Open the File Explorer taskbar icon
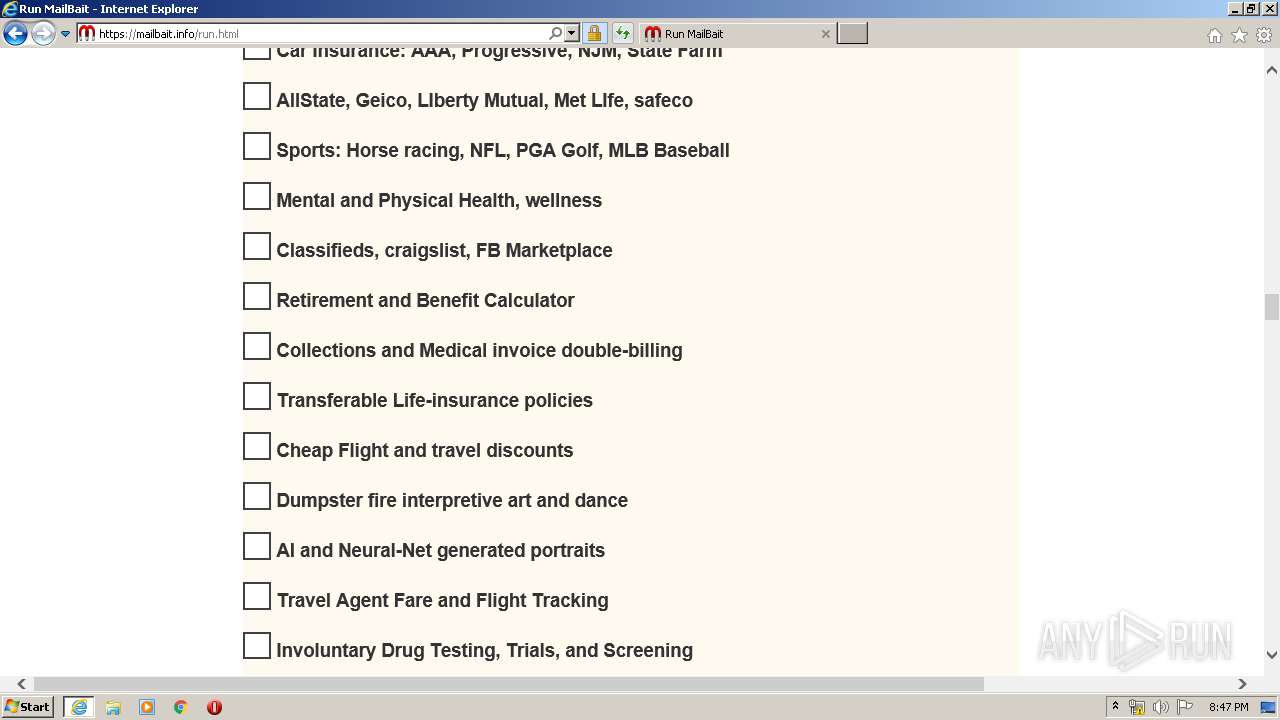This screenshot has height=720, width=1280. [x=113, y=707]
